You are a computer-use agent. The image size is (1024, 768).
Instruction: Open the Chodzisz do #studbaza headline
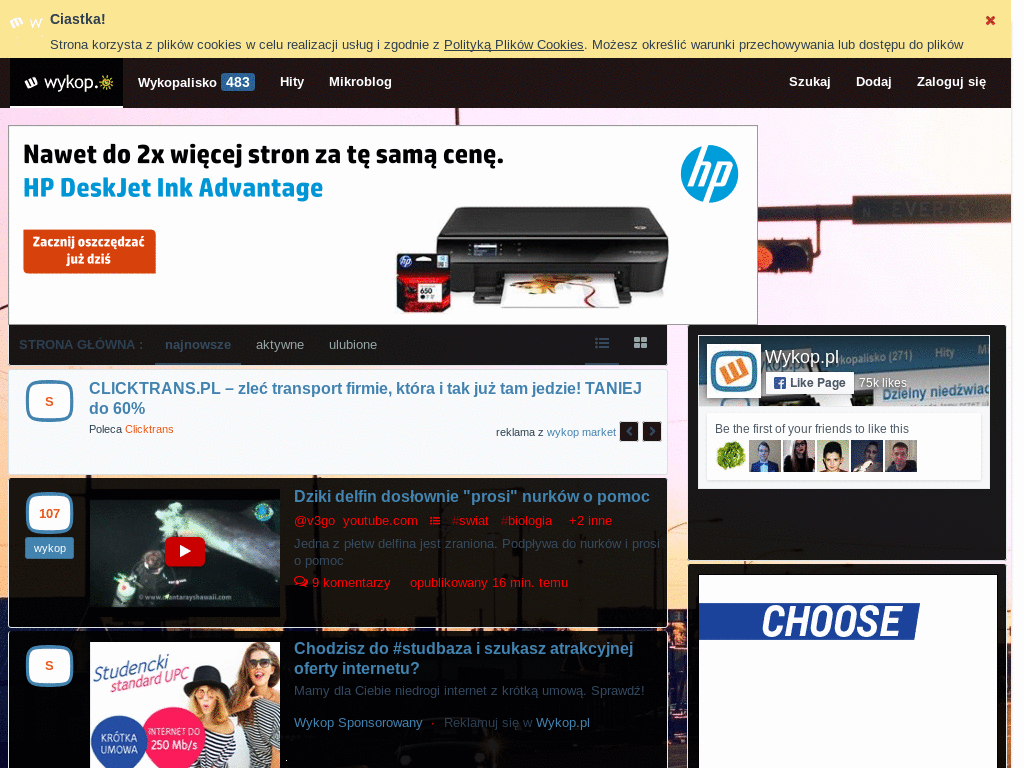464,658
